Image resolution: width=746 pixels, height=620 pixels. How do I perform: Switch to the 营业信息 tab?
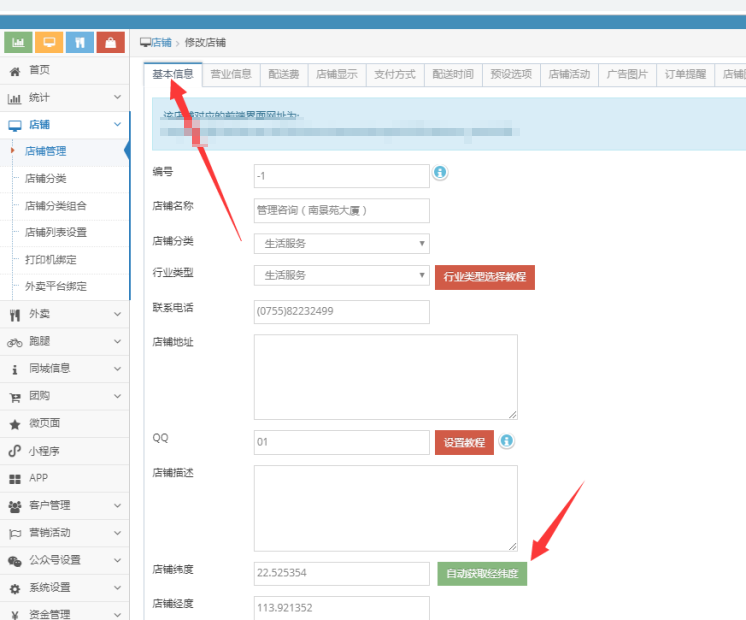[231, 74]
